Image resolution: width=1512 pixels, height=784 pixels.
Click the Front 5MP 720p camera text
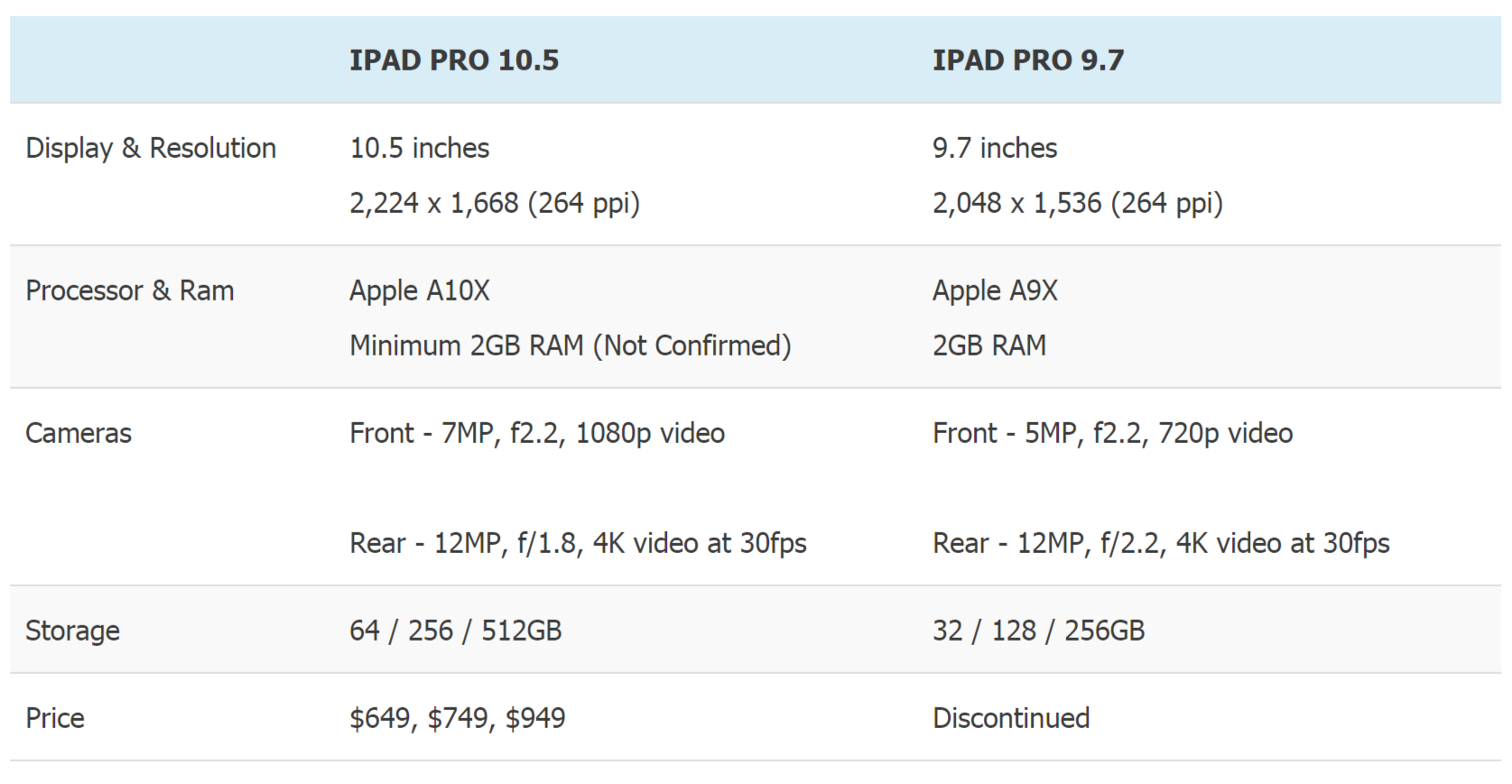[x=1112, y=433]
